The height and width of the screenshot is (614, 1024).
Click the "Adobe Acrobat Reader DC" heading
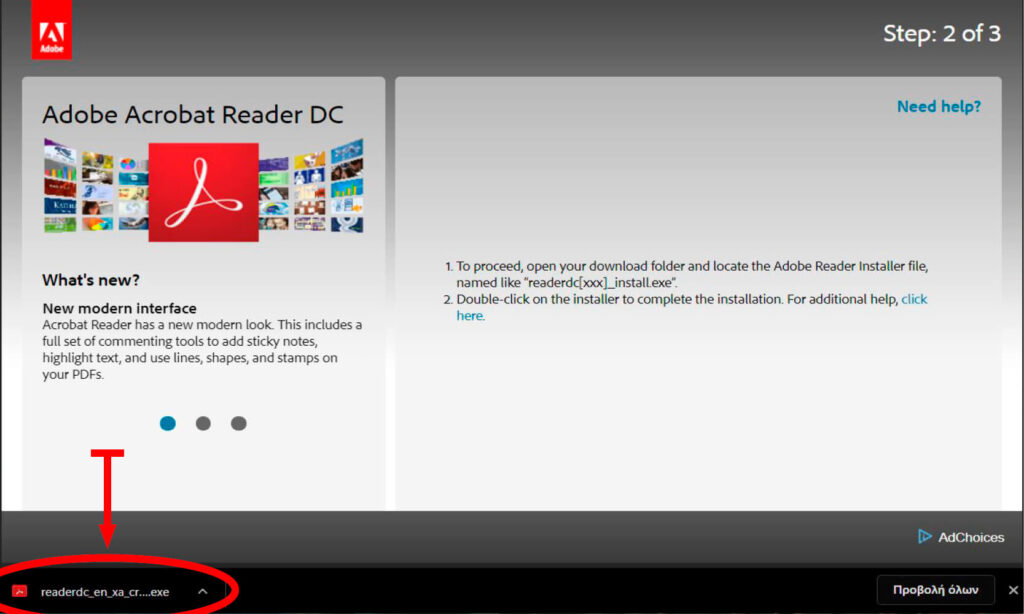coord(192,115)
